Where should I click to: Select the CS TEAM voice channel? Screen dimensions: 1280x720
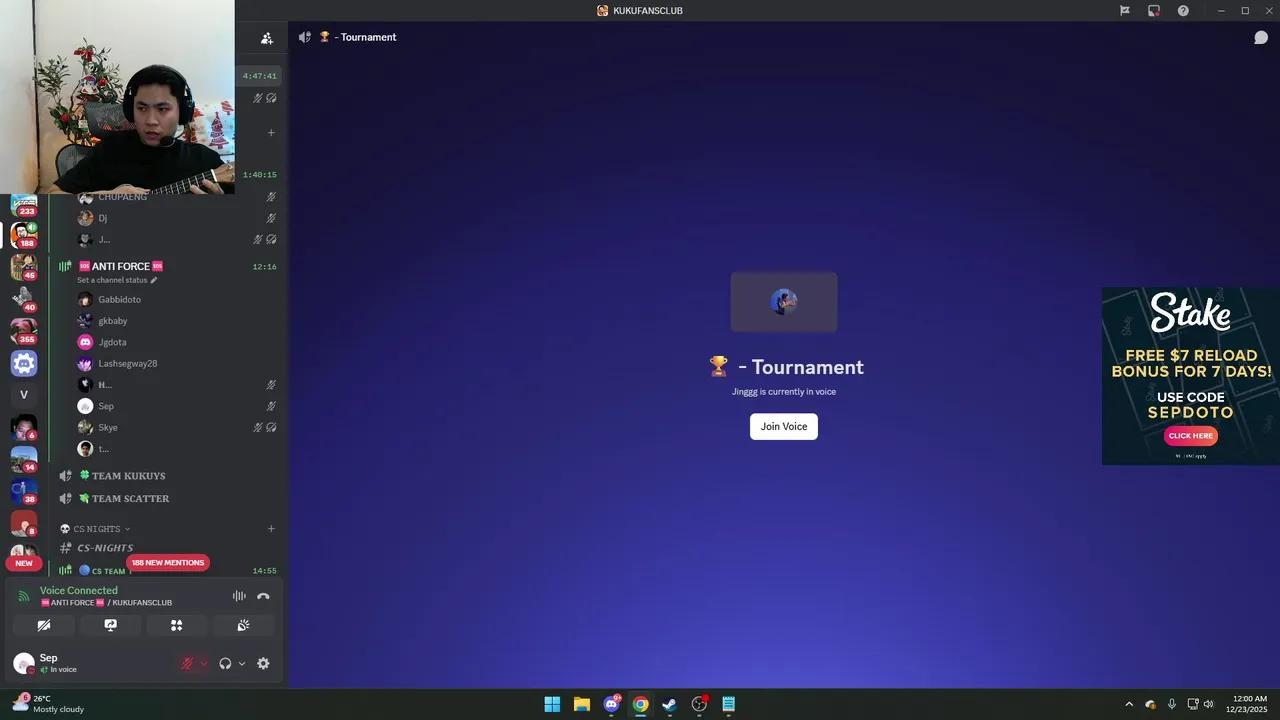(108, 571)
